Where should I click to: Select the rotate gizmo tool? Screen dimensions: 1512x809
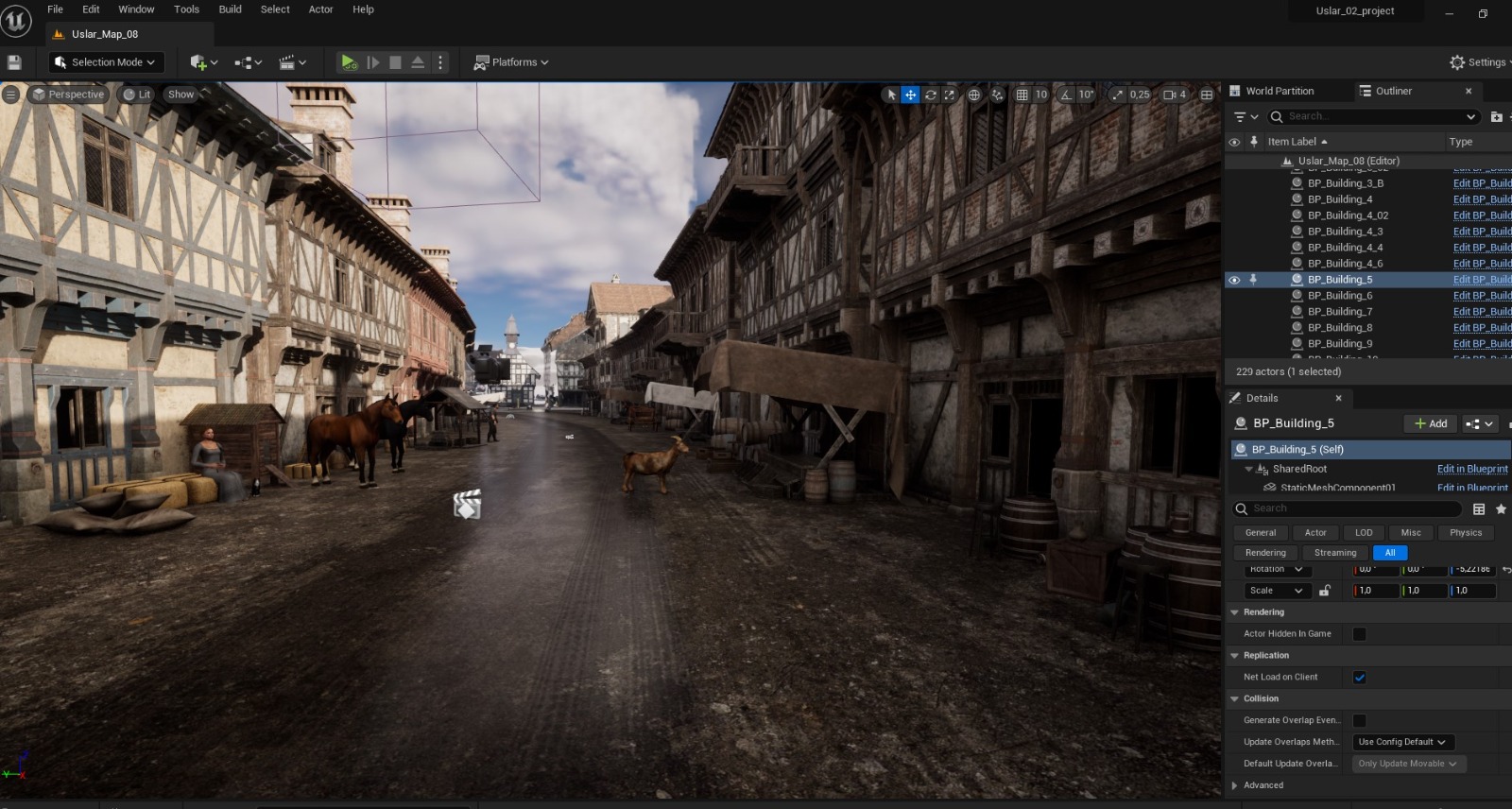click(x=931, y=95)
